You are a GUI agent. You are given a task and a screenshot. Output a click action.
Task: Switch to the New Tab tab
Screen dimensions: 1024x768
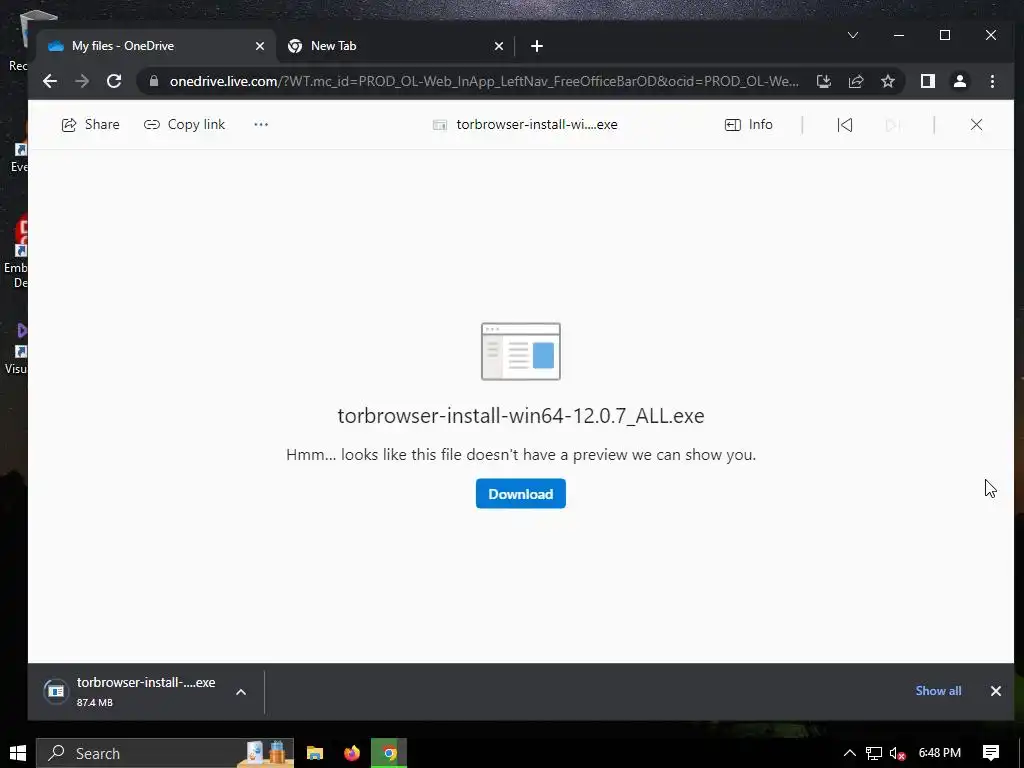click(395, 46)
